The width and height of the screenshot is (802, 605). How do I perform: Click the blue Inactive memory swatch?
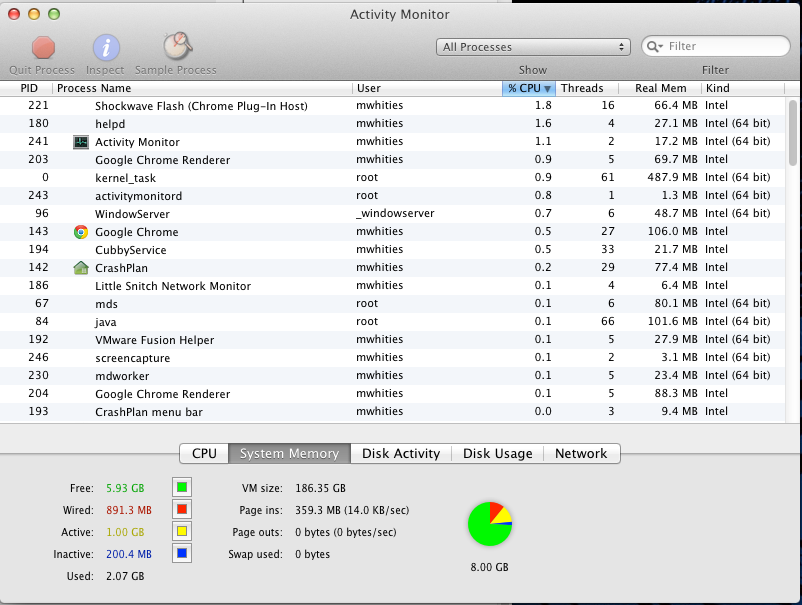click(x=182, y=553)
